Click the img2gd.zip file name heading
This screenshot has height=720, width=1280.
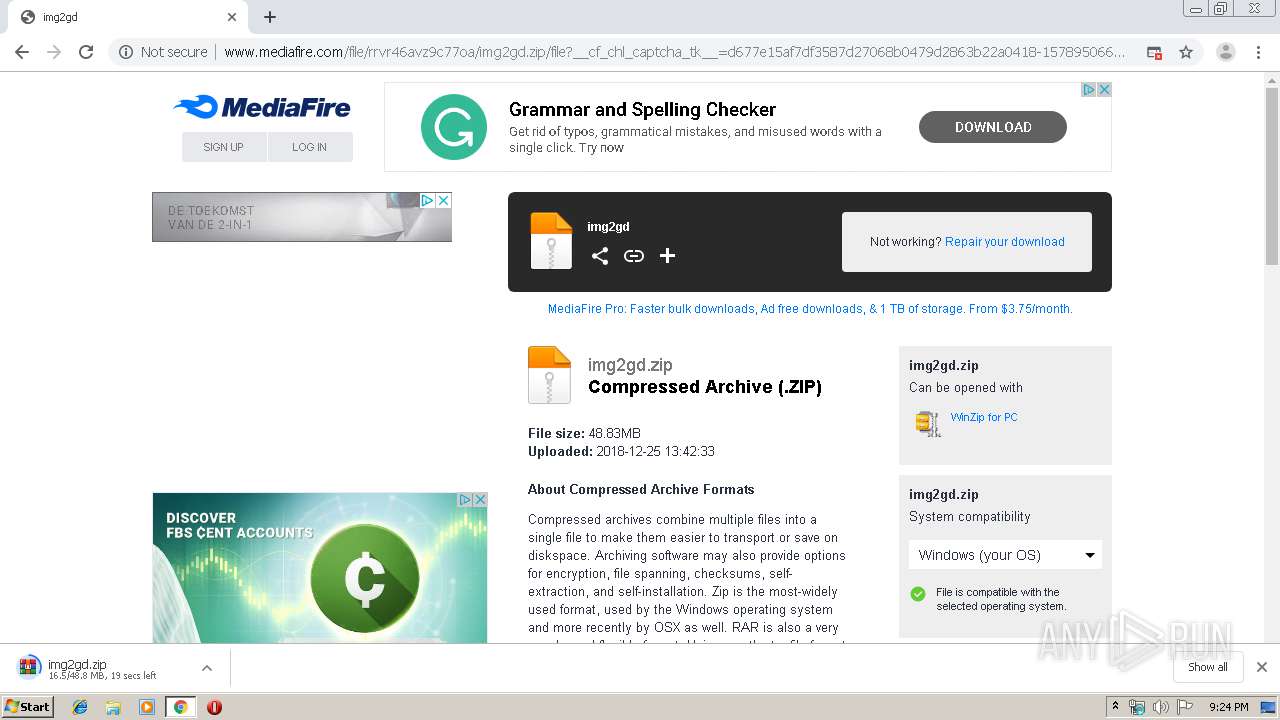(x=630, y=365)
